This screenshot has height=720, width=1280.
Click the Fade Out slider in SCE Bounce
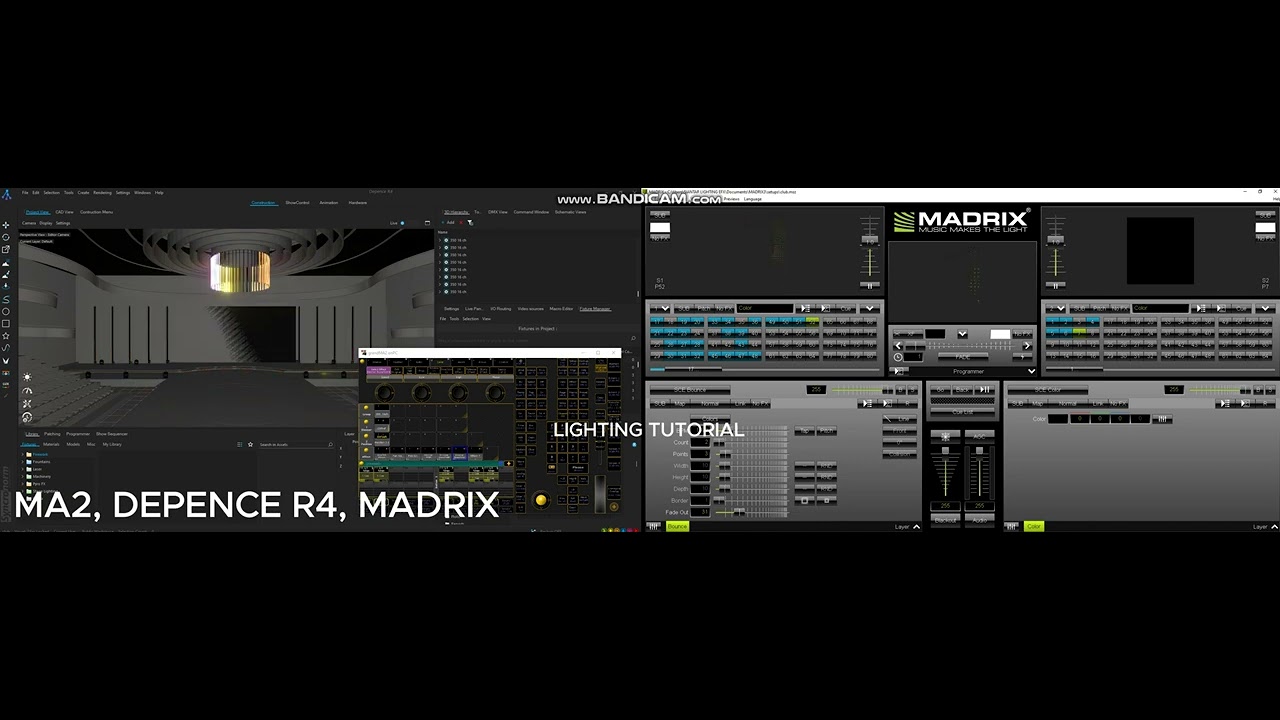(752, 511)
